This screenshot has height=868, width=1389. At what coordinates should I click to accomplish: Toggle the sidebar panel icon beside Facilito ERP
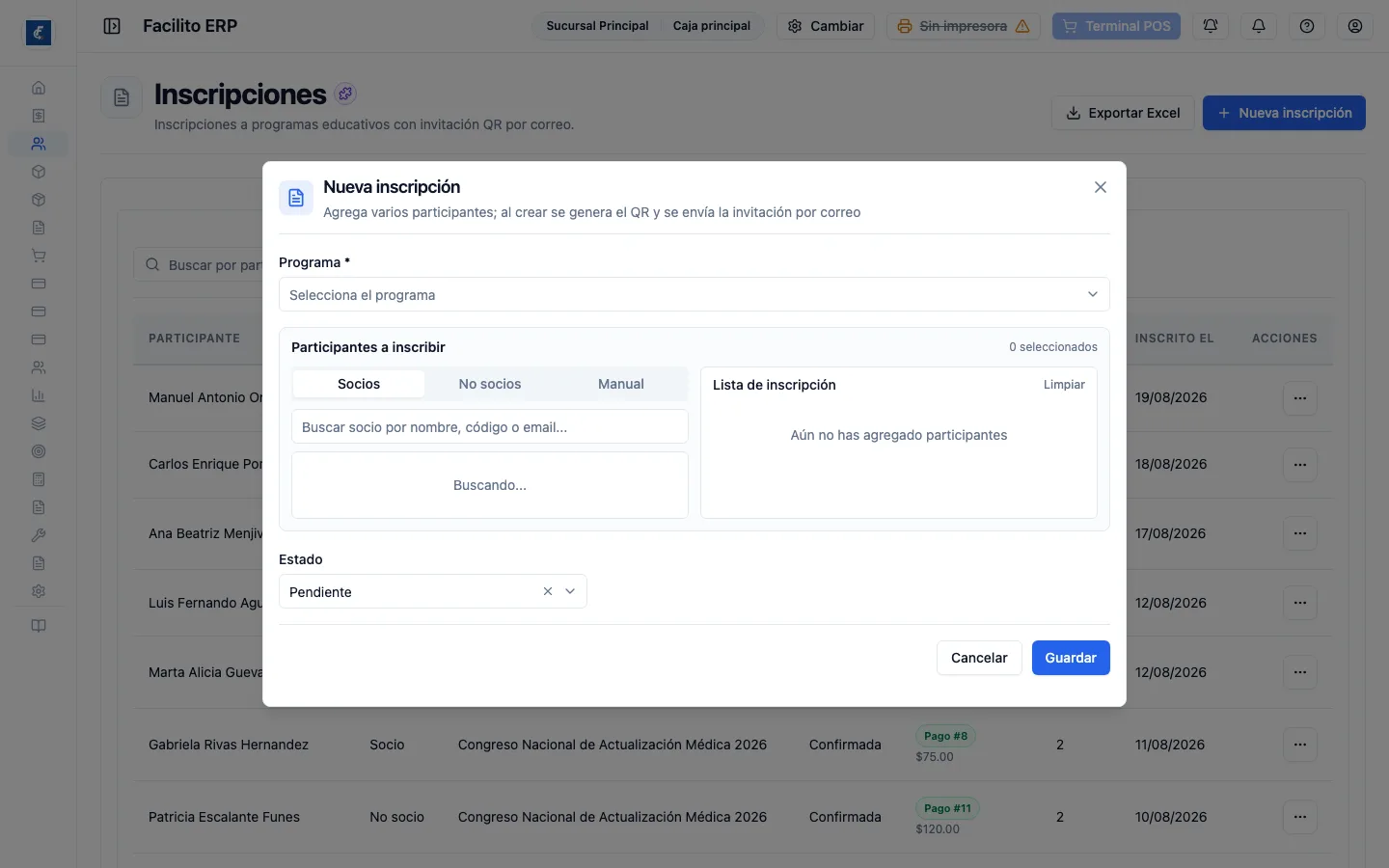pyautogui.click(x=112, y=26)
